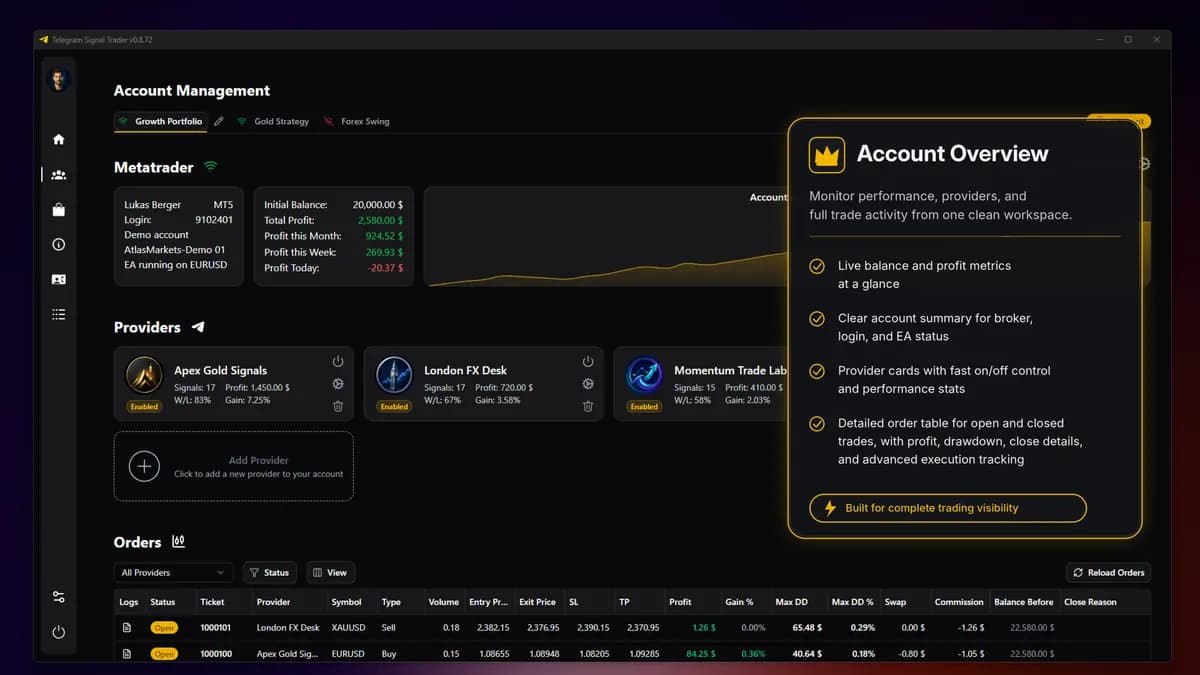Click the London FX Desk logo

point(394,376)
